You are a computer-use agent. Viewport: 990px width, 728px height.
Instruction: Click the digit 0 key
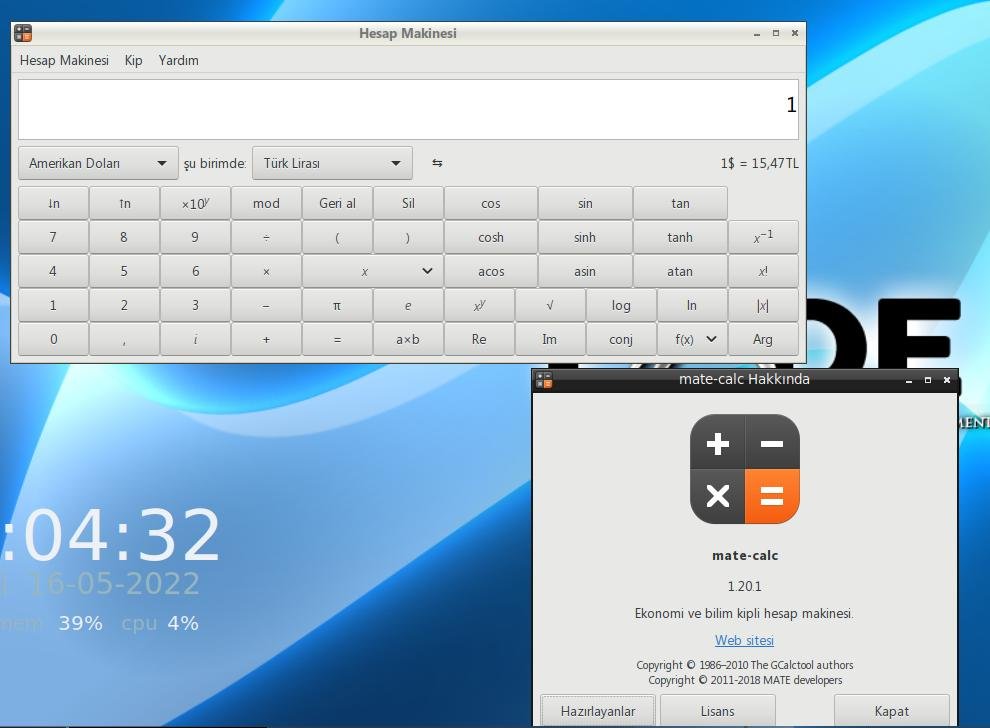pos(54,339)
